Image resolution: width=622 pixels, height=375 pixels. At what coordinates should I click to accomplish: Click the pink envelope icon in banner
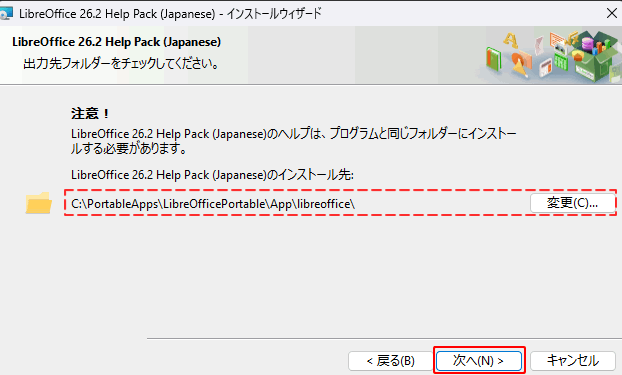[x=539, y=45]
